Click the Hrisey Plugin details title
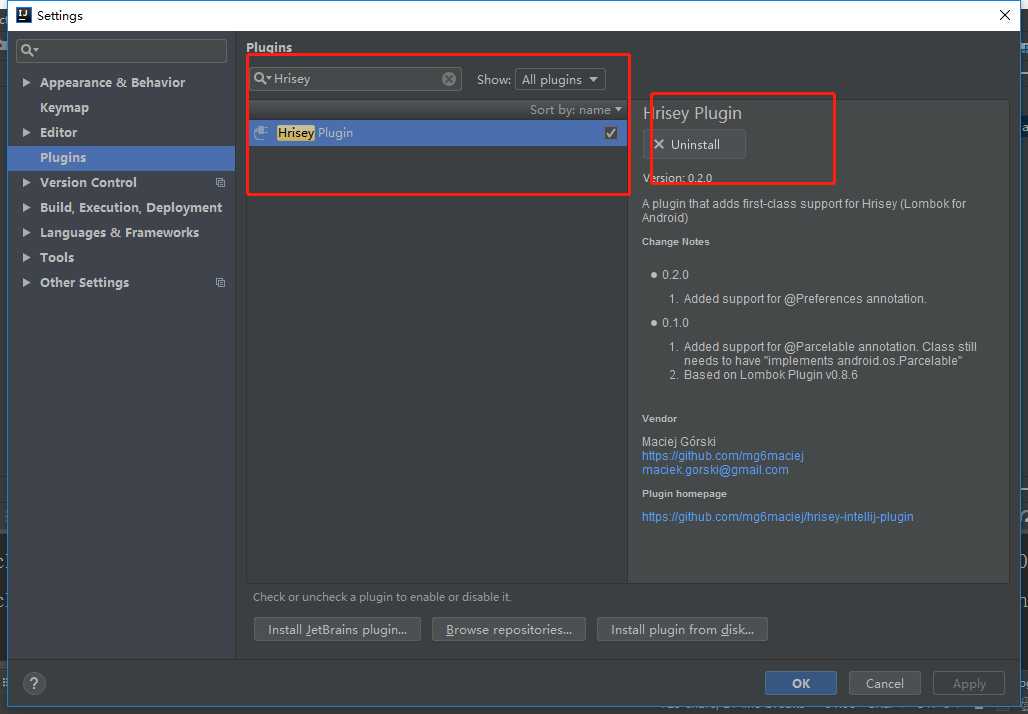The width and height of the screenshot is (1028, 714). [692, 113]
